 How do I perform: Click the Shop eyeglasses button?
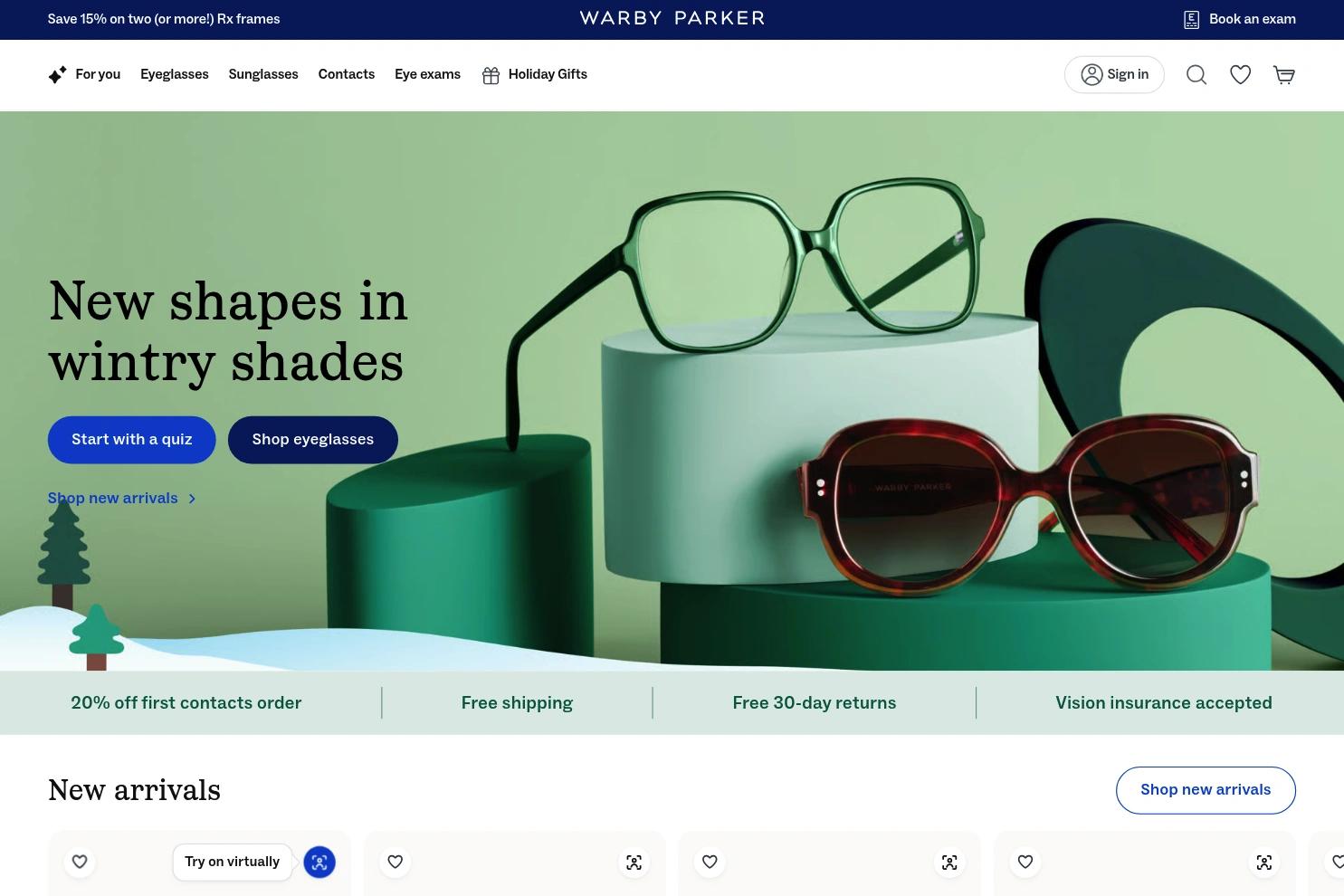pyautogui.click(x=313, y=440)
